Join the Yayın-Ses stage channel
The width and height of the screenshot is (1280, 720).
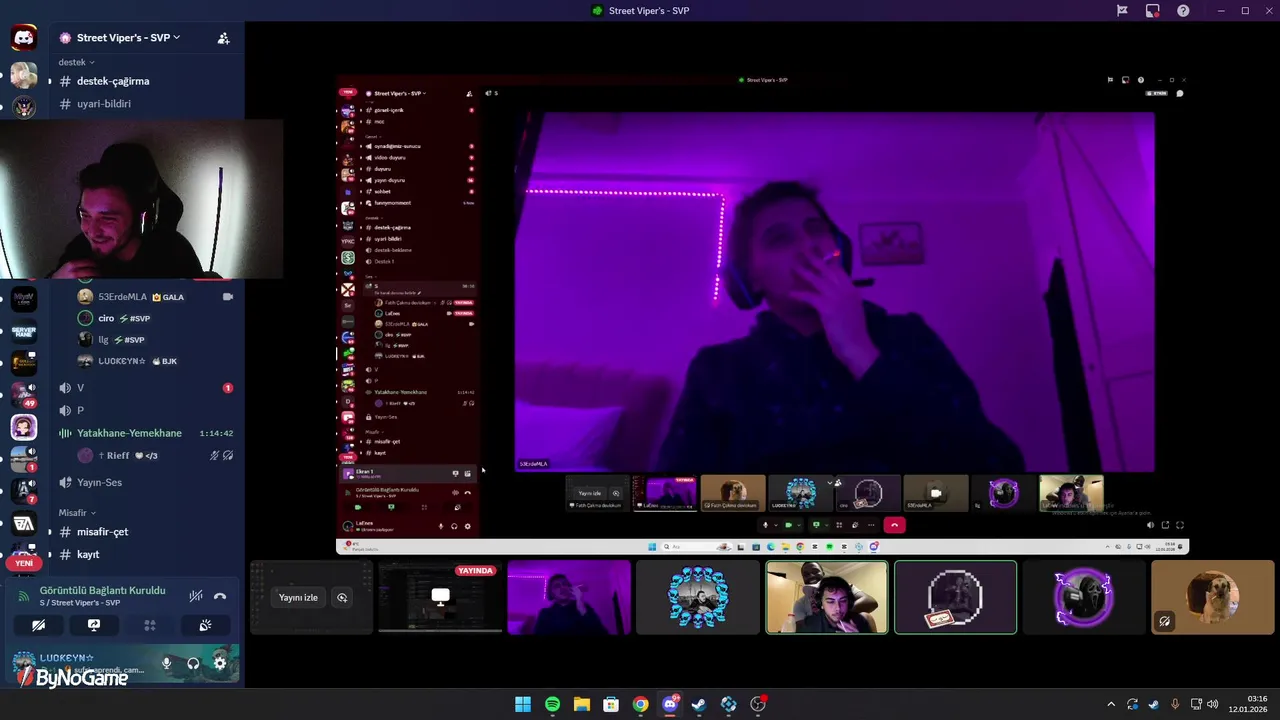[x=146, y=482]
